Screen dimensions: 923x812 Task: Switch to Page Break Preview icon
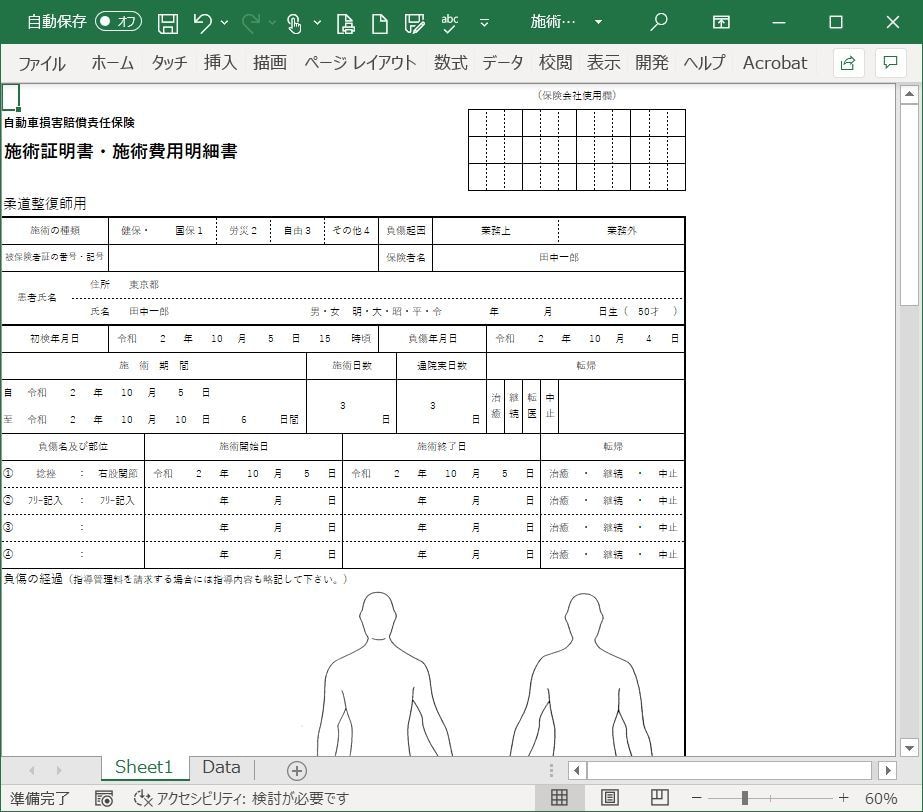659,798
